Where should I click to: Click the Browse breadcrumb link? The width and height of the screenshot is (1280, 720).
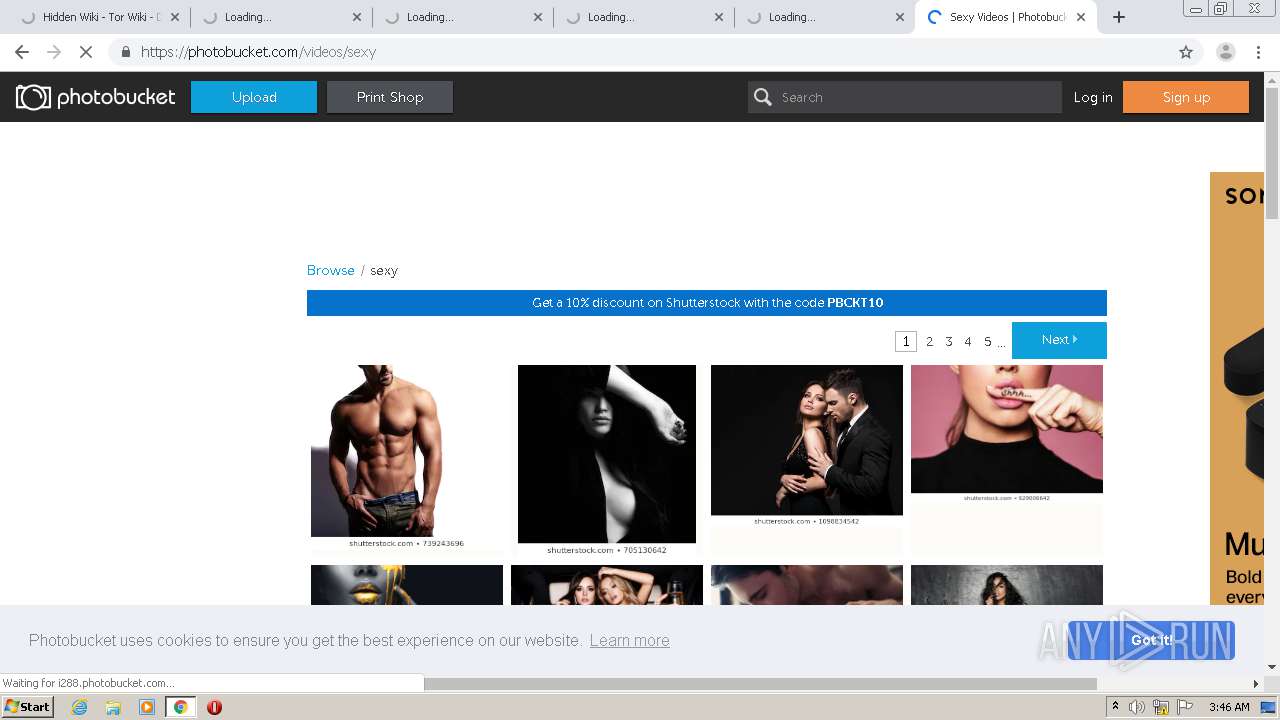click(331, 270)
